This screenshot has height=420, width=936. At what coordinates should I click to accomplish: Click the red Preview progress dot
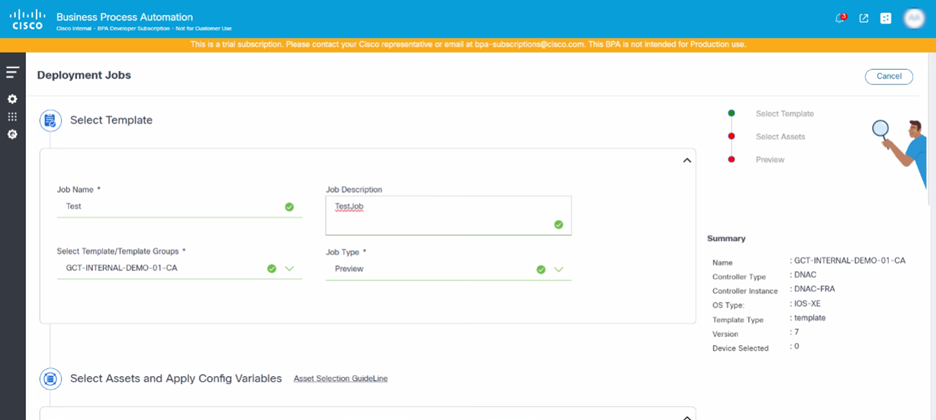point(731,159)
